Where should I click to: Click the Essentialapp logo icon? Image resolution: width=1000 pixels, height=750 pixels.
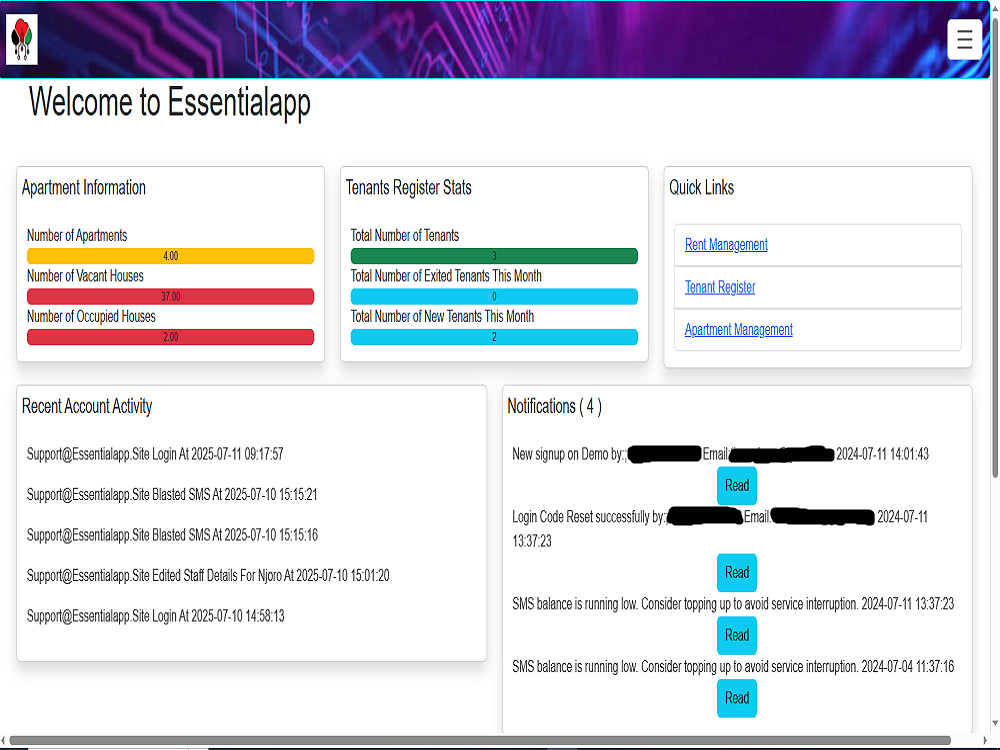point(22,40)
